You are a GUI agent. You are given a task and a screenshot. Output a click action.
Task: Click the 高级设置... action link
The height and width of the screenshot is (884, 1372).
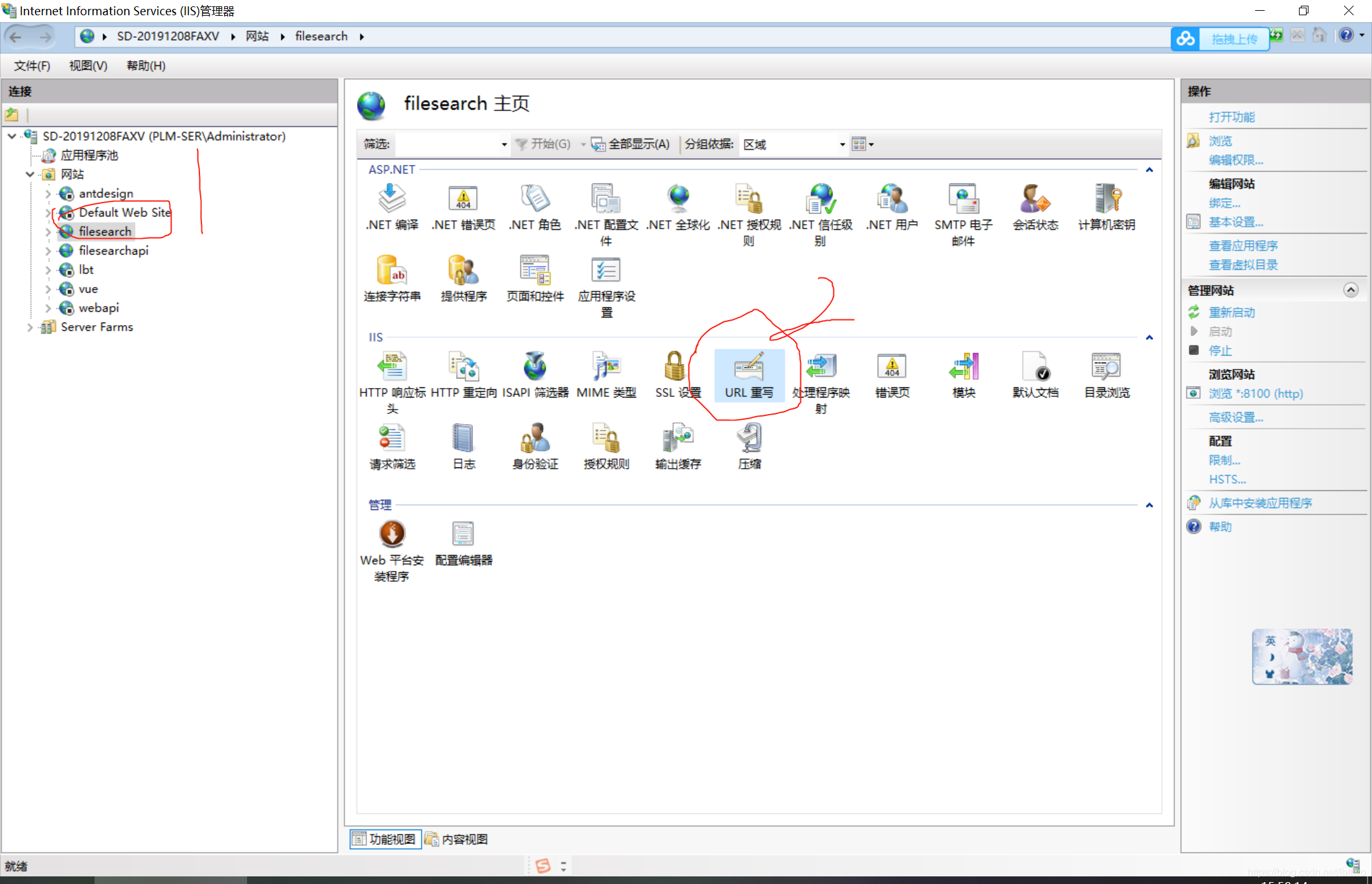click(1235, 417)
